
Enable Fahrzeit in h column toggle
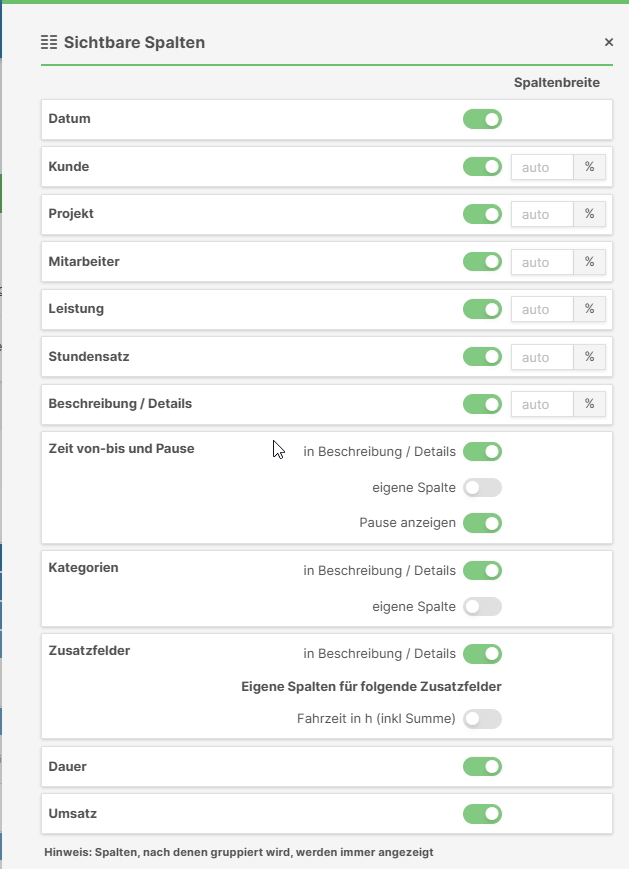[x=483, y=718]
